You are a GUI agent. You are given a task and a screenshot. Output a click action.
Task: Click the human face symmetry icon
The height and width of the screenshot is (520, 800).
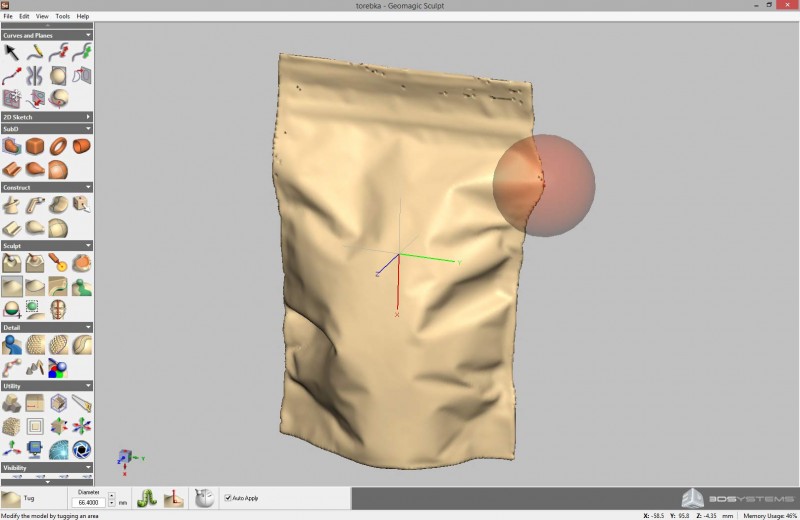click(x=58, y=310)
